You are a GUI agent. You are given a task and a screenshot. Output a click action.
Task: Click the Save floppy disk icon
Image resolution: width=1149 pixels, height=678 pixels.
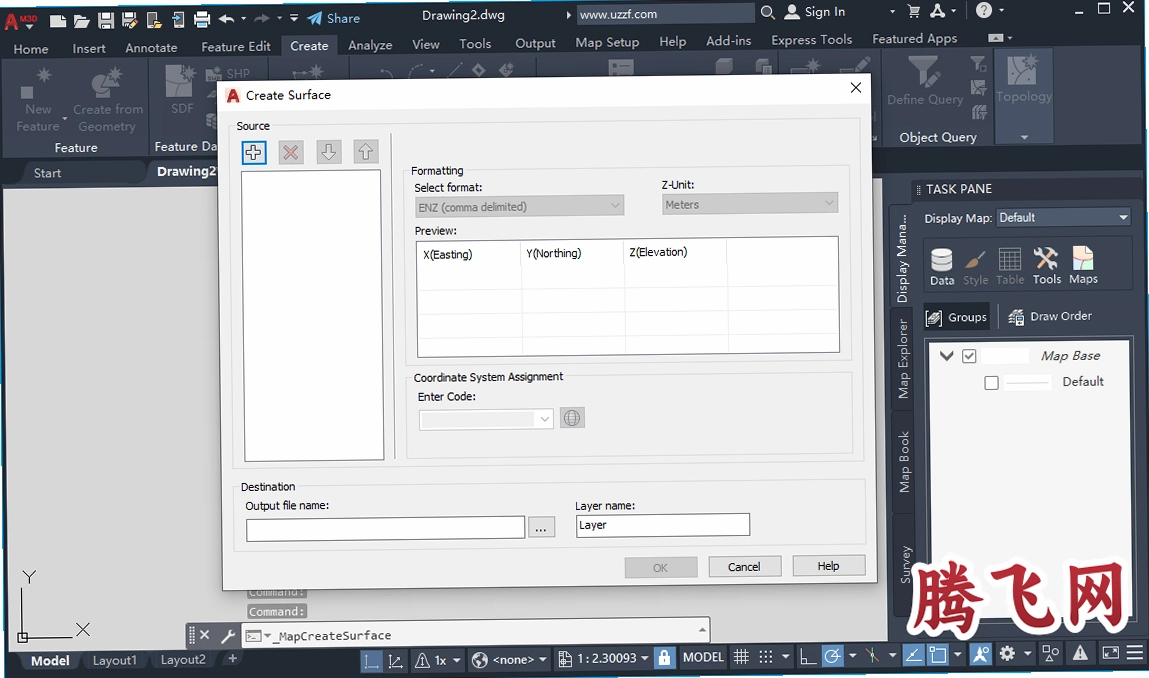(x=106, y=20)
